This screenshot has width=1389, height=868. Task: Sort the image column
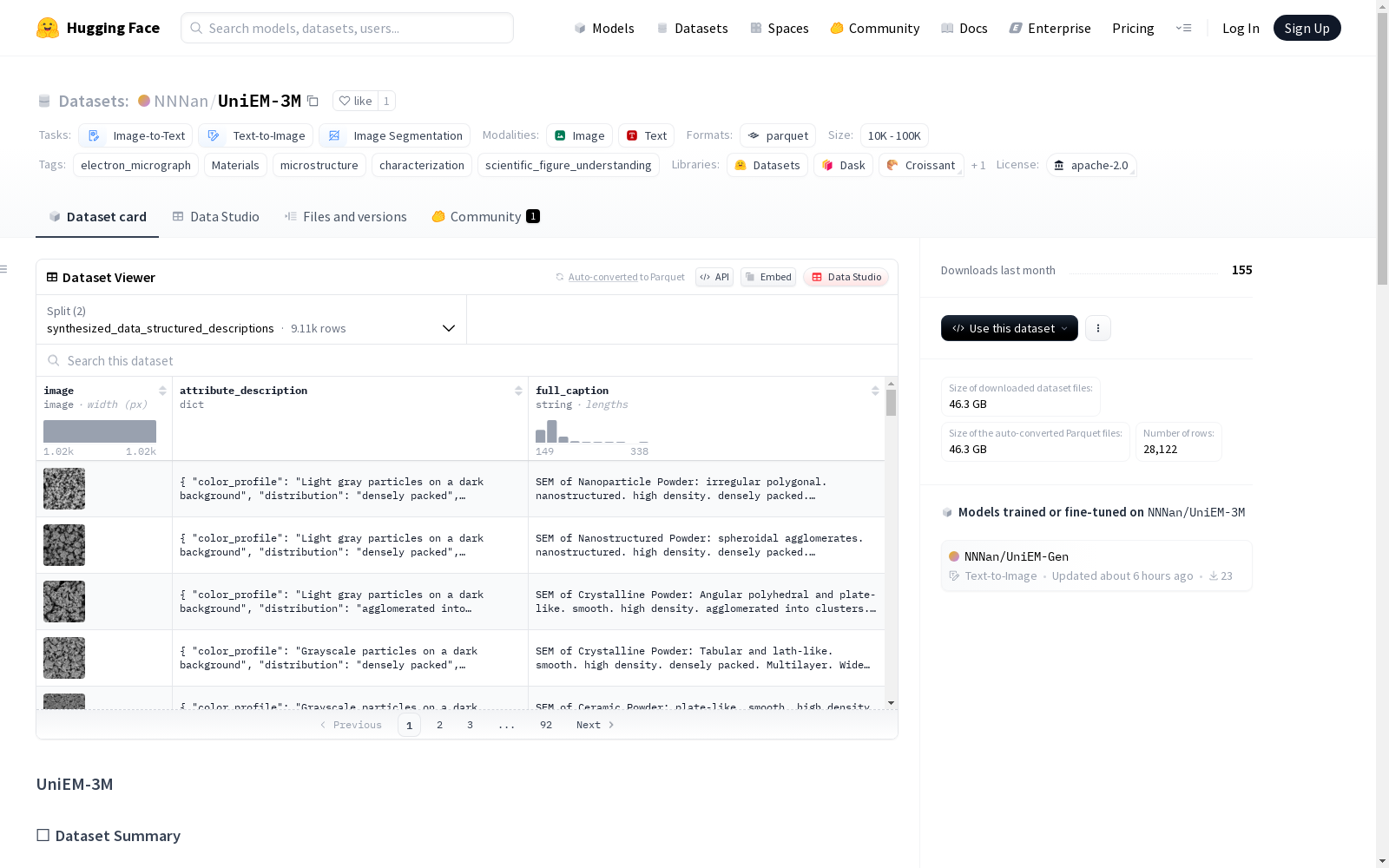coord(162,391)
